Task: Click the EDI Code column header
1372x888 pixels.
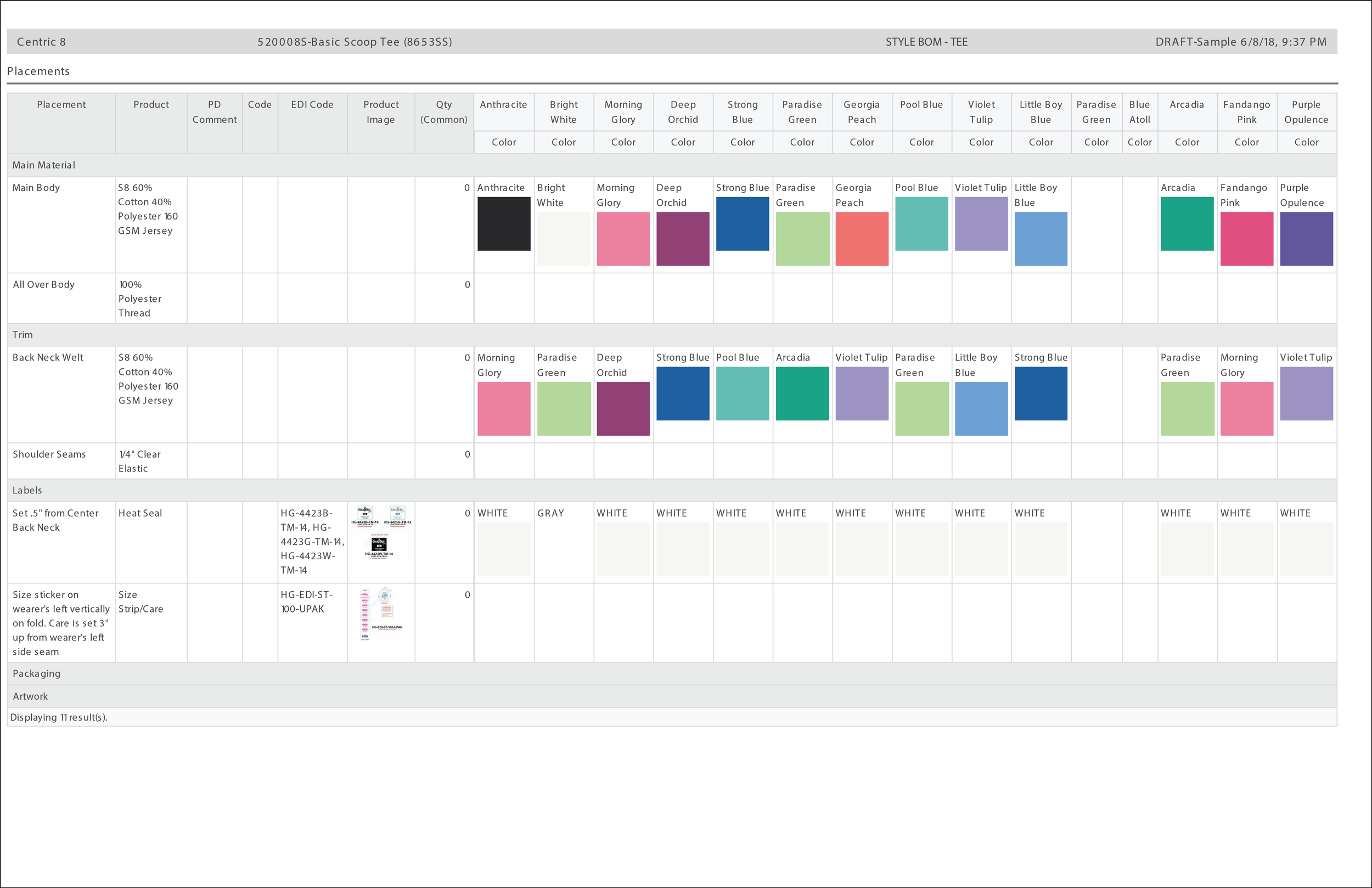Action: coord(312,105)
